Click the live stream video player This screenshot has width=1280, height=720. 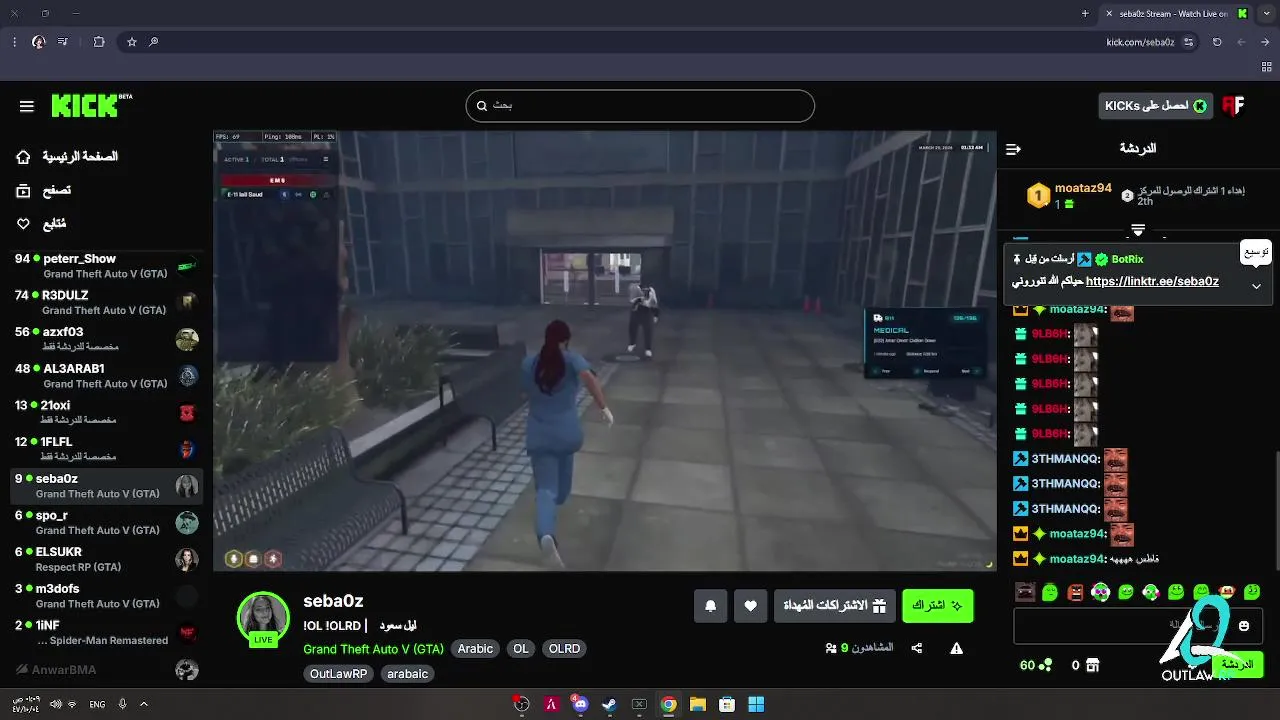coord(604,350)
